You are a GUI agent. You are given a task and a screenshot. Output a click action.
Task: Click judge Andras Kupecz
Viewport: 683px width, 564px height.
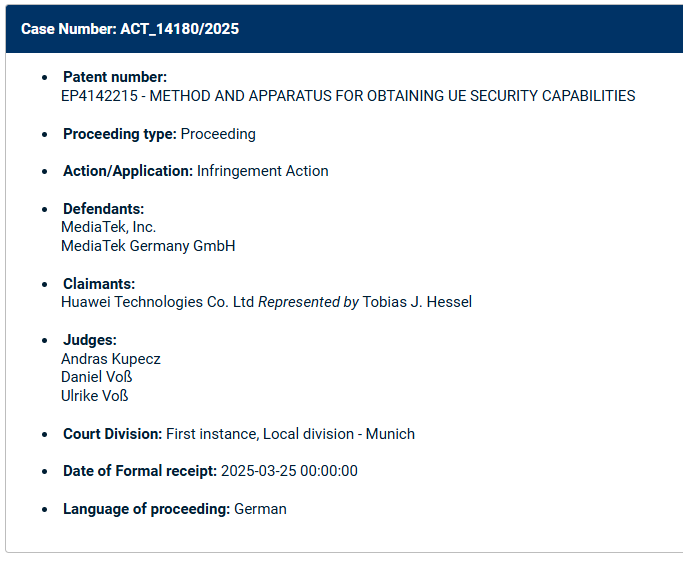(x=111, y=359)
